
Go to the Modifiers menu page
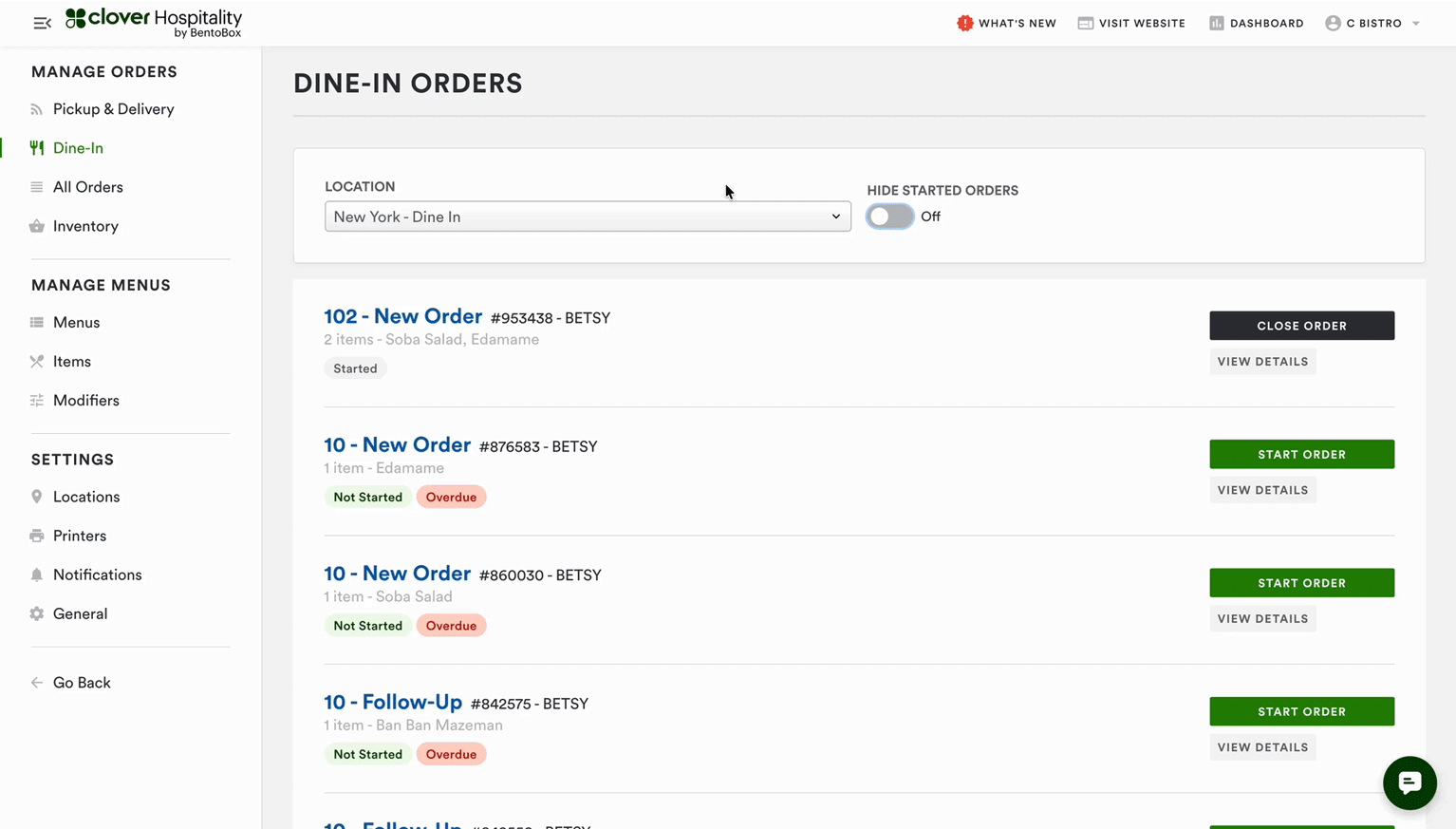[85, 401]
